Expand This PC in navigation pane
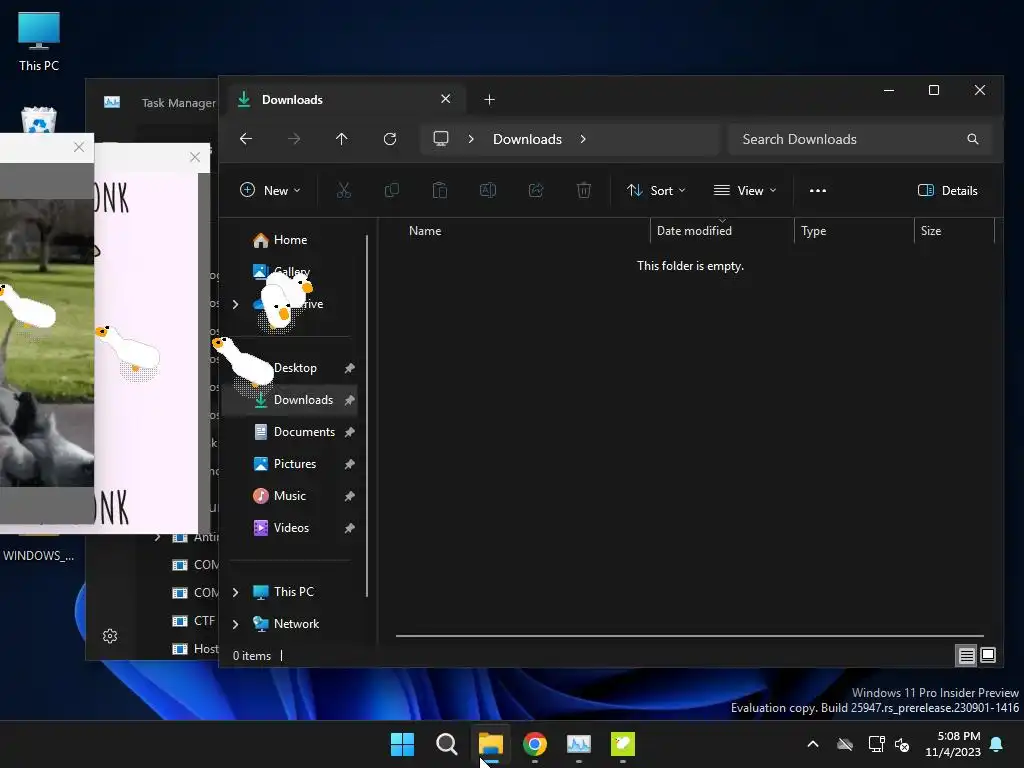The image size is (1024, 768). tap(236, 592)
